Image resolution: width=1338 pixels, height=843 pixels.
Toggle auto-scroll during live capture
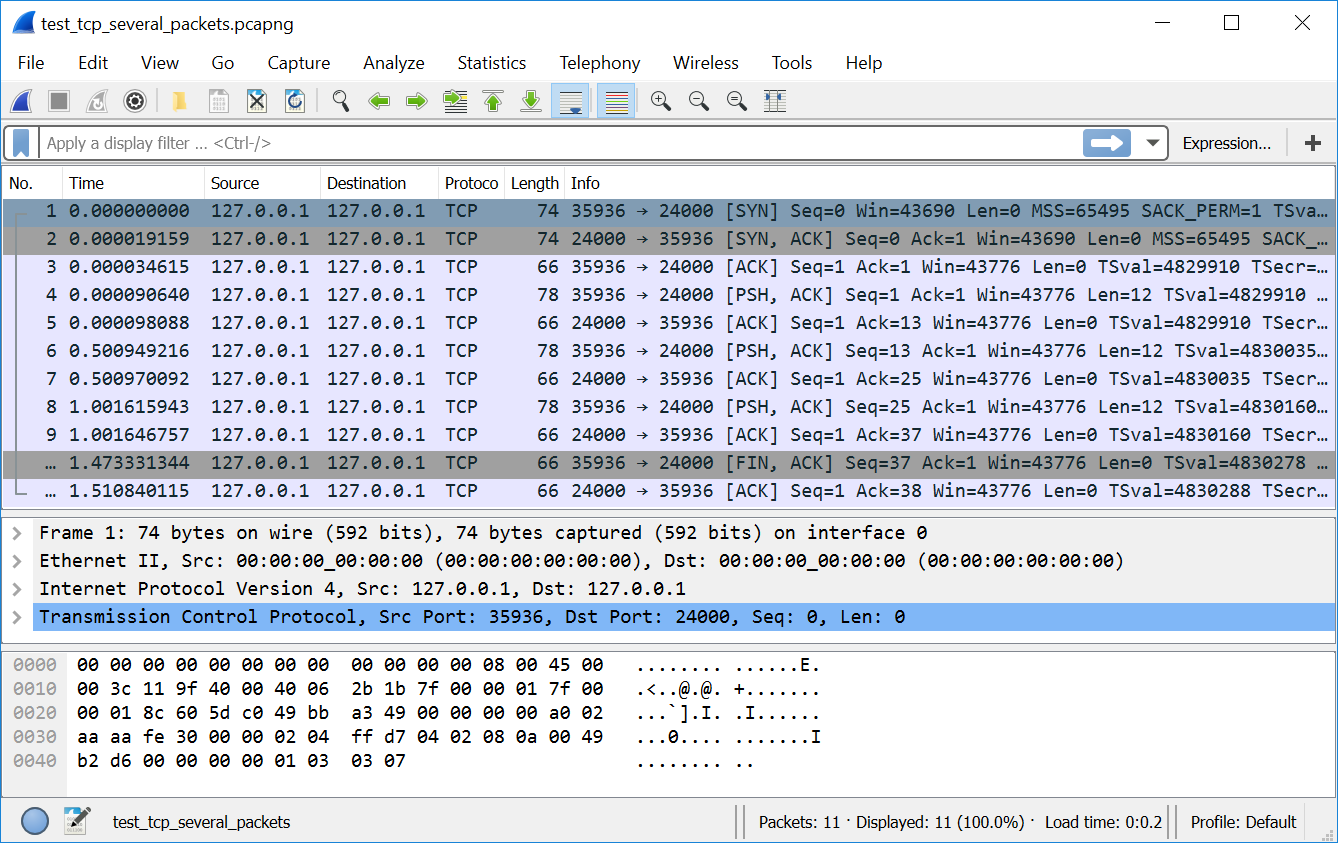[x=570, y=101]
